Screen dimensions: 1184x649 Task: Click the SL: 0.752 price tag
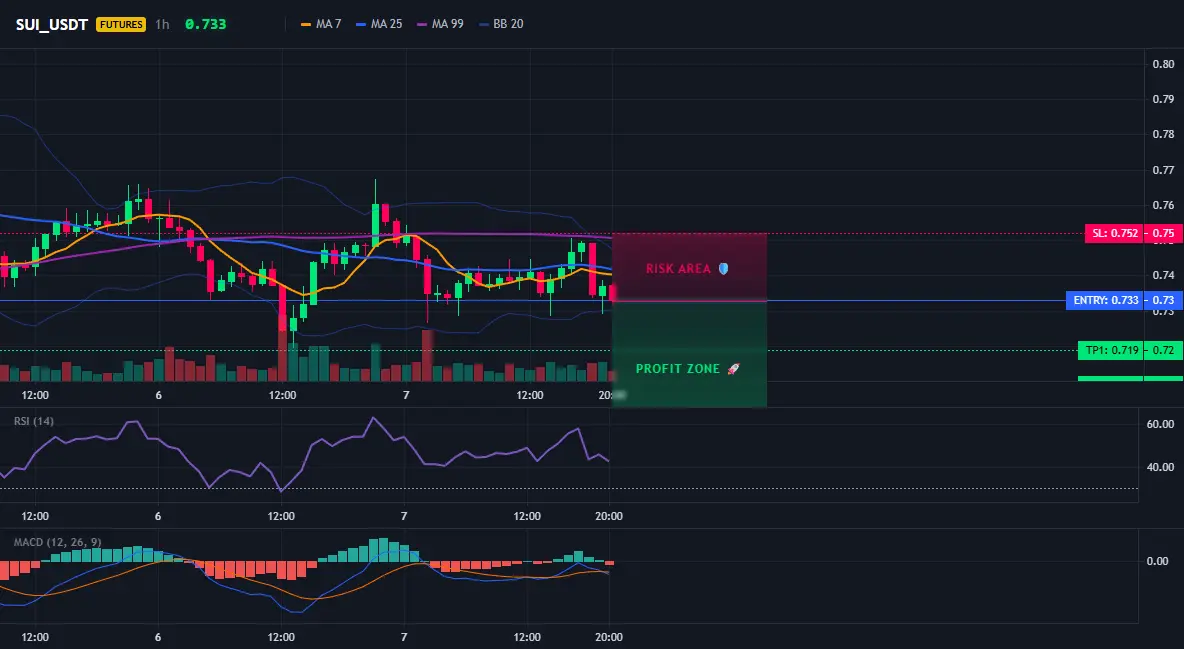pos(1114,233)
